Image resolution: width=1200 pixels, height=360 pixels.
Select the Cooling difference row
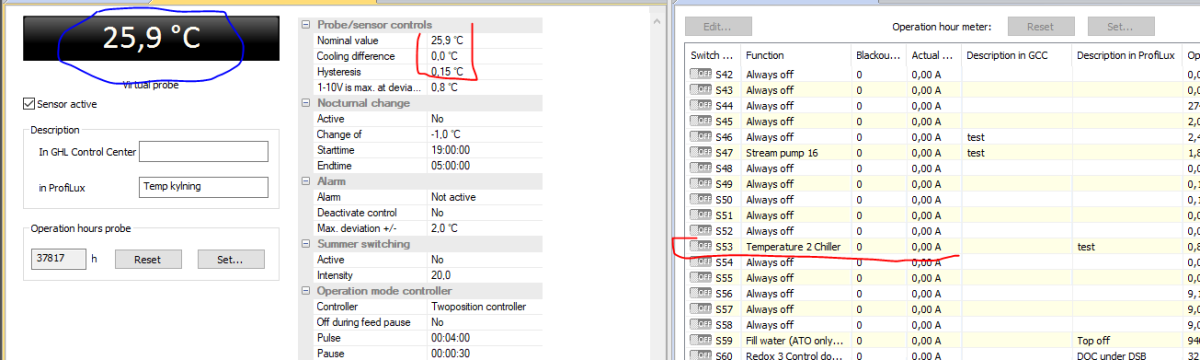(429, 56)
